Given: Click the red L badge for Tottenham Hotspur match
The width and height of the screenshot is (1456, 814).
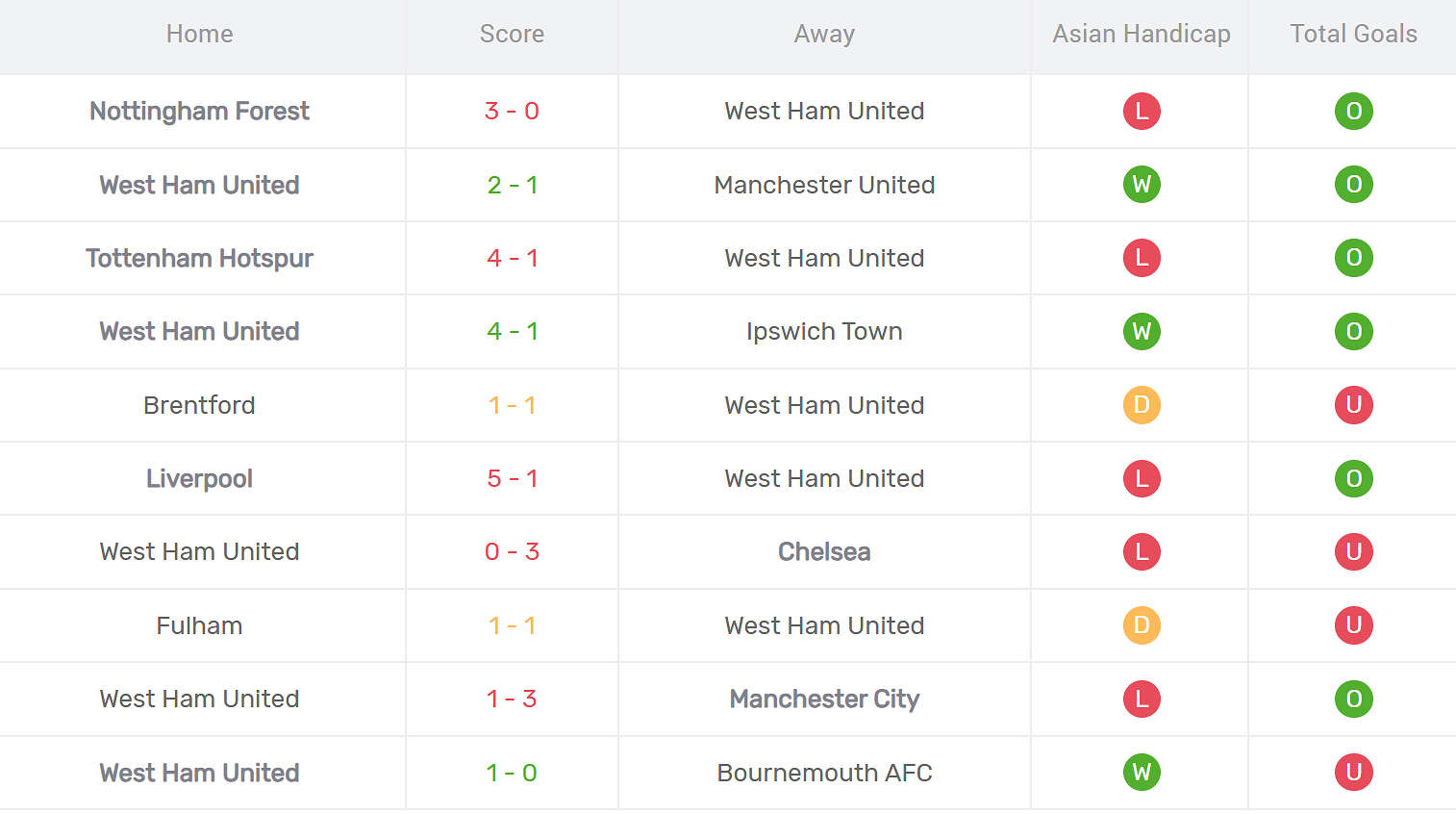Looking at the screenshot, I should click(x=1142, y=258).
